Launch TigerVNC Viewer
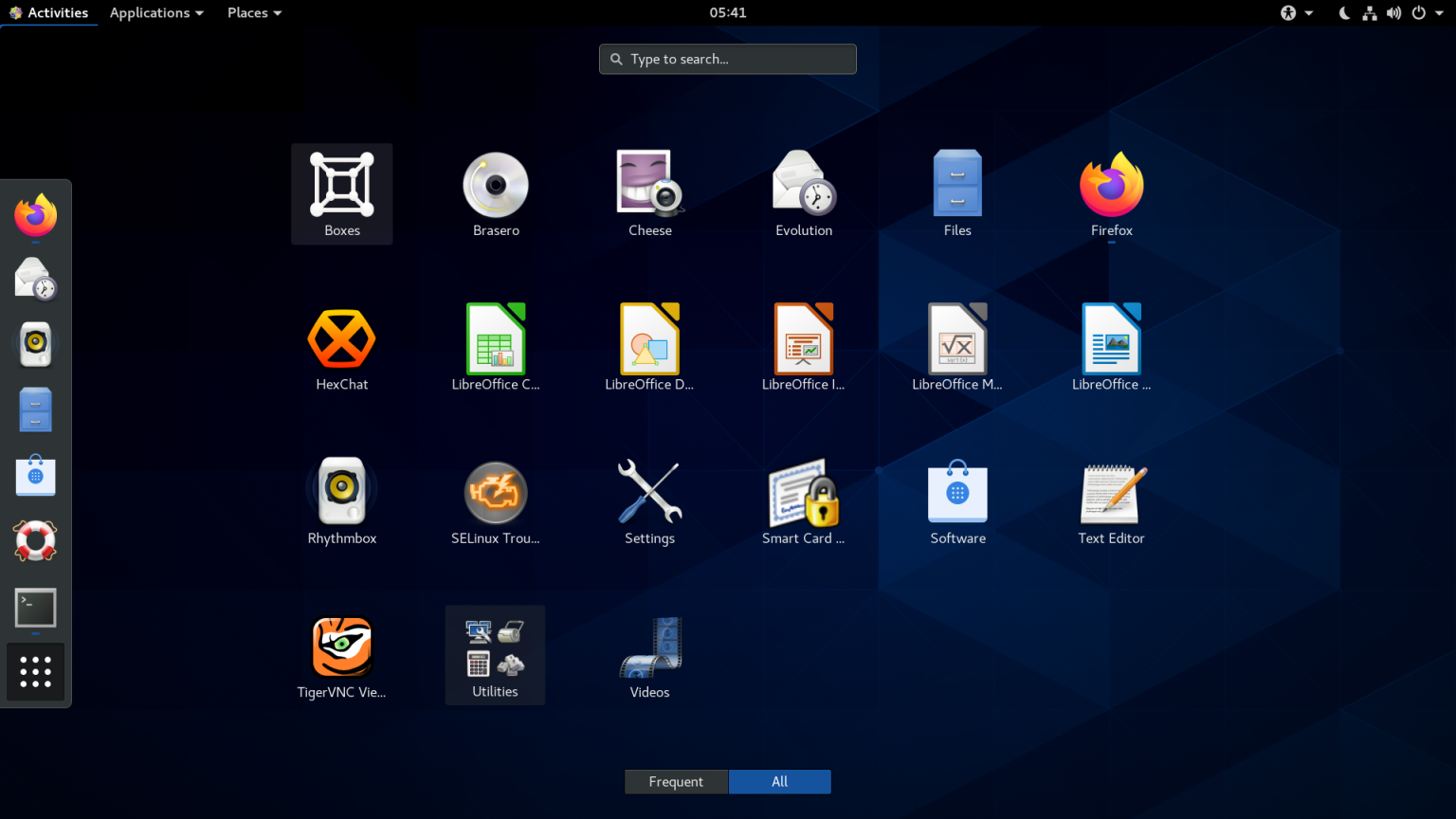 coord(341,646)
